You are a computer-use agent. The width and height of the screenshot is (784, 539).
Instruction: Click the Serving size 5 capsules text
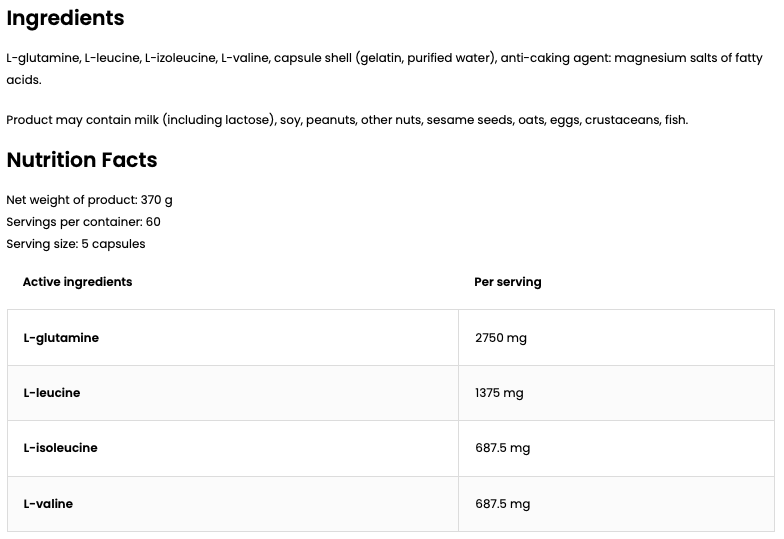pos(76,244)
